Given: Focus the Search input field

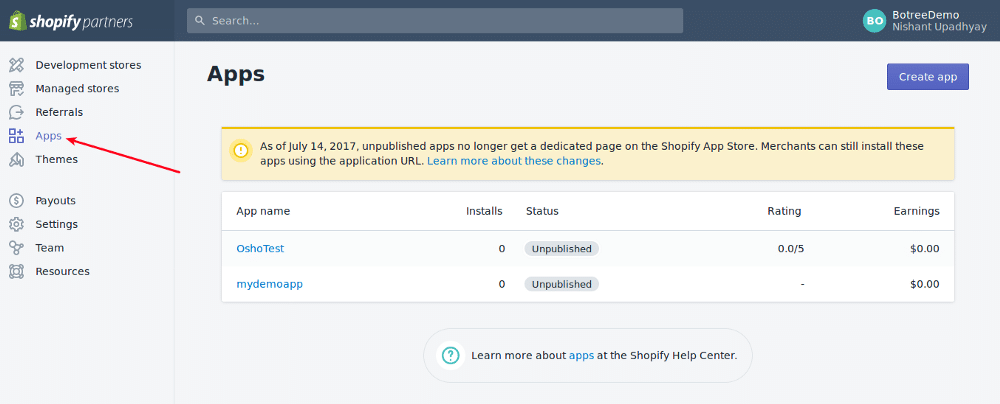Looking at the screenshot, I should [435, 20].
